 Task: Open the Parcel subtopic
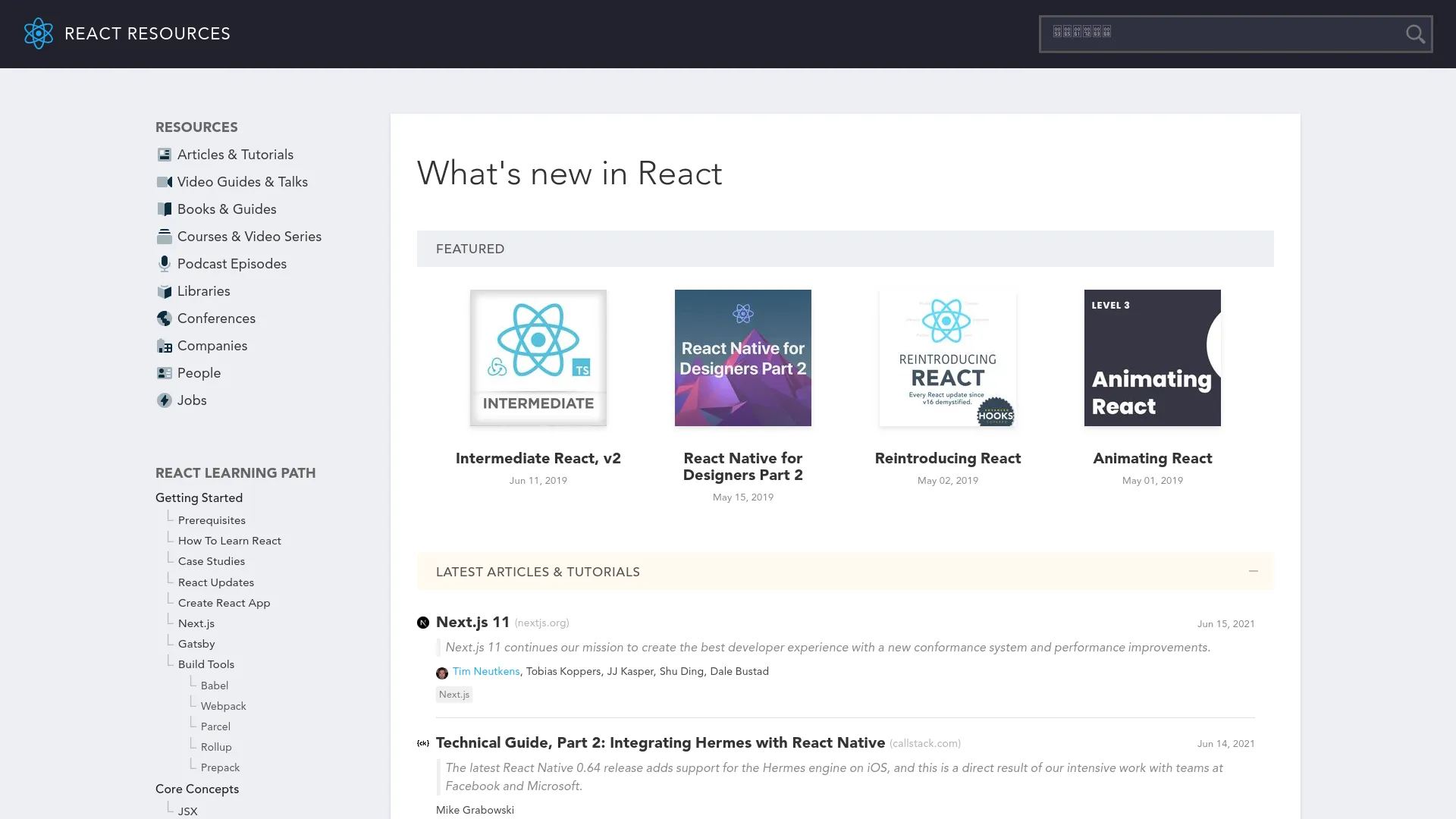click(x=215, y=727)
